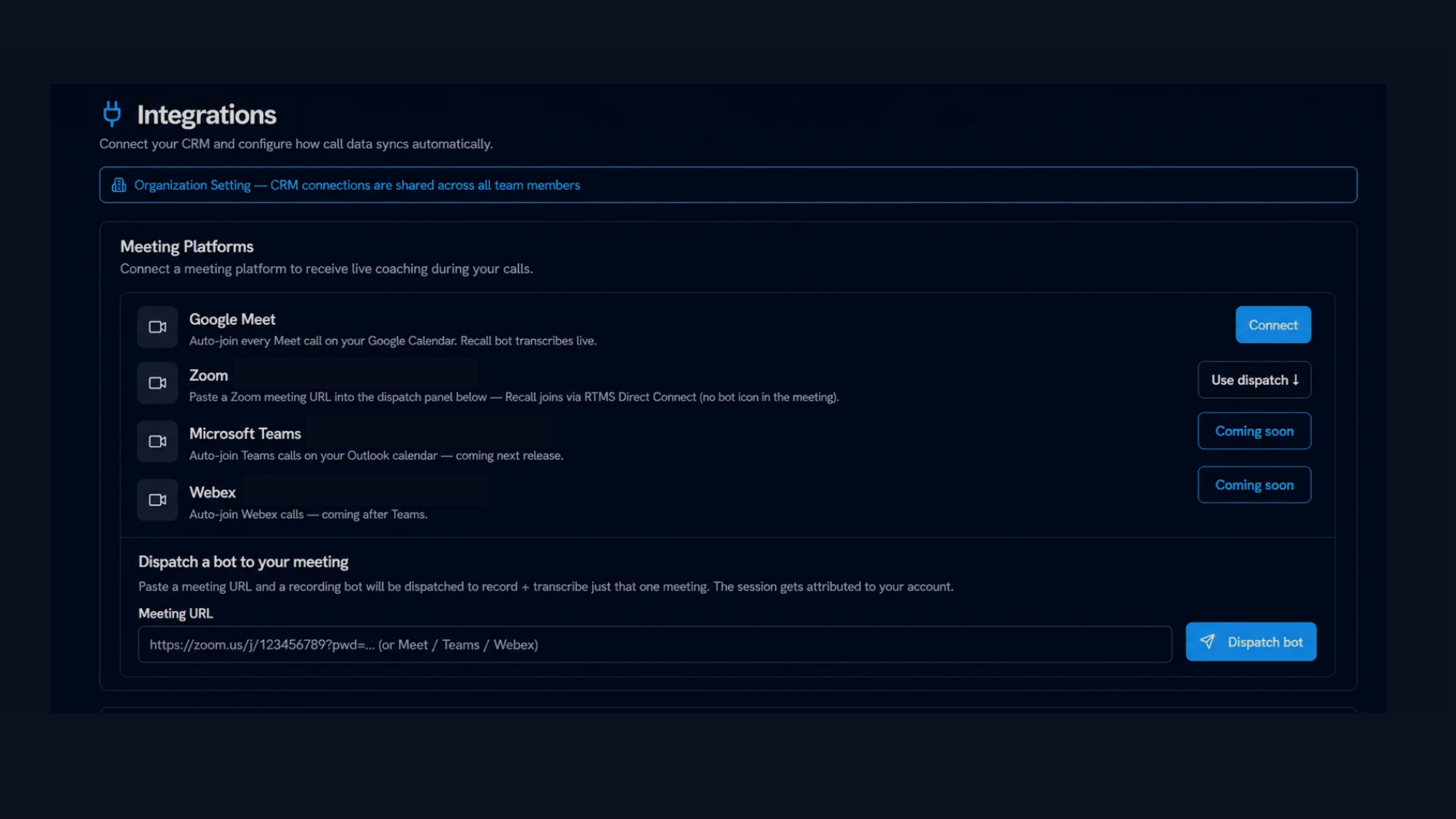Click the Meeting Platforms heading
This screenshot has height=819, width=1456.
pos(187,246)
